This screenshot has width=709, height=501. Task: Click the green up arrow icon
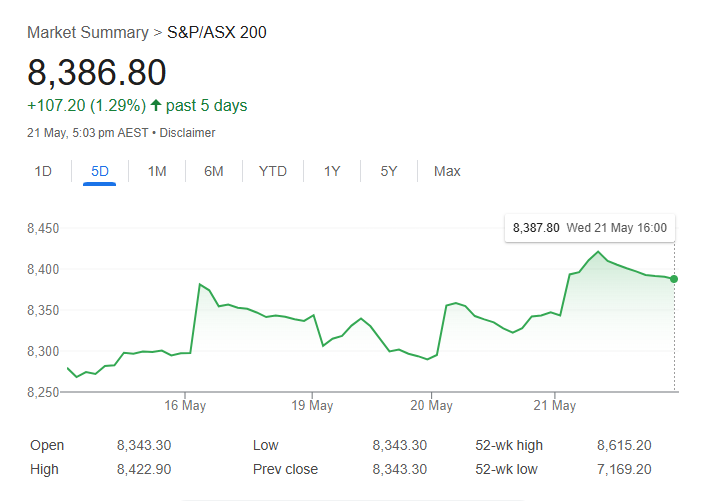click(156, 105)
